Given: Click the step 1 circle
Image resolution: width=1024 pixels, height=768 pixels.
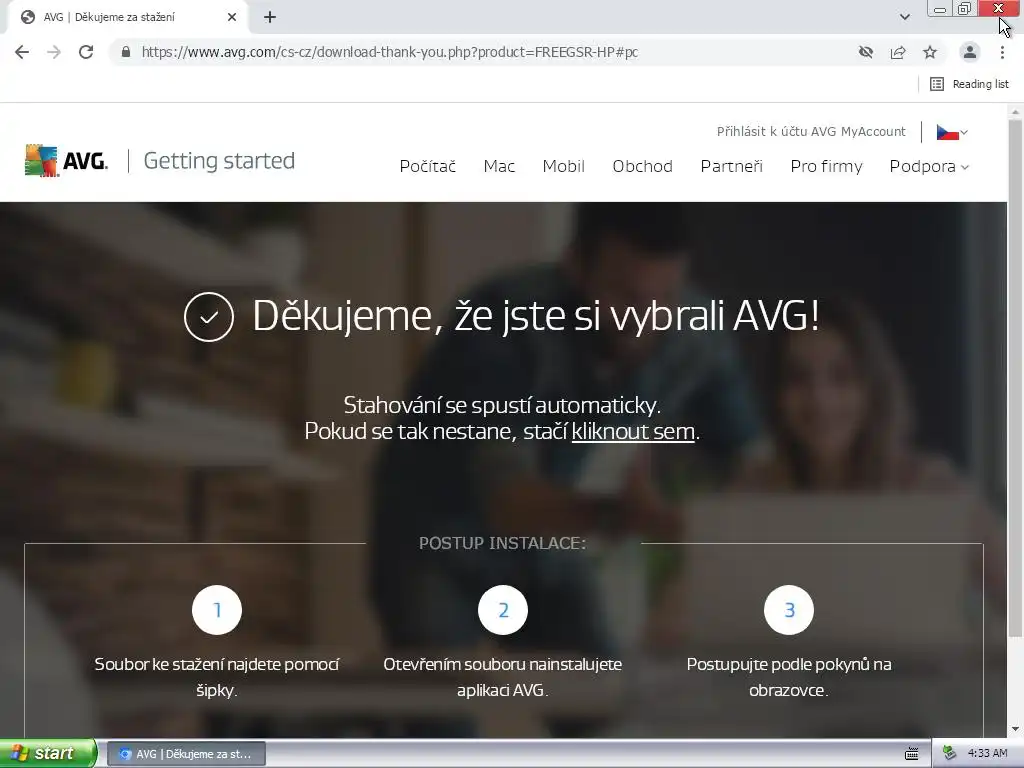Looking at the screenshot, I should pos(217,610).
